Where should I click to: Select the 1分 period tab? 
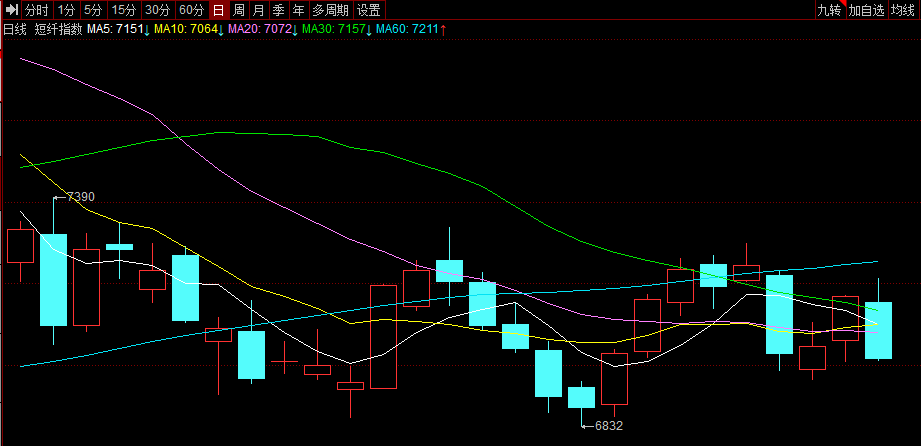coord(66,9)
